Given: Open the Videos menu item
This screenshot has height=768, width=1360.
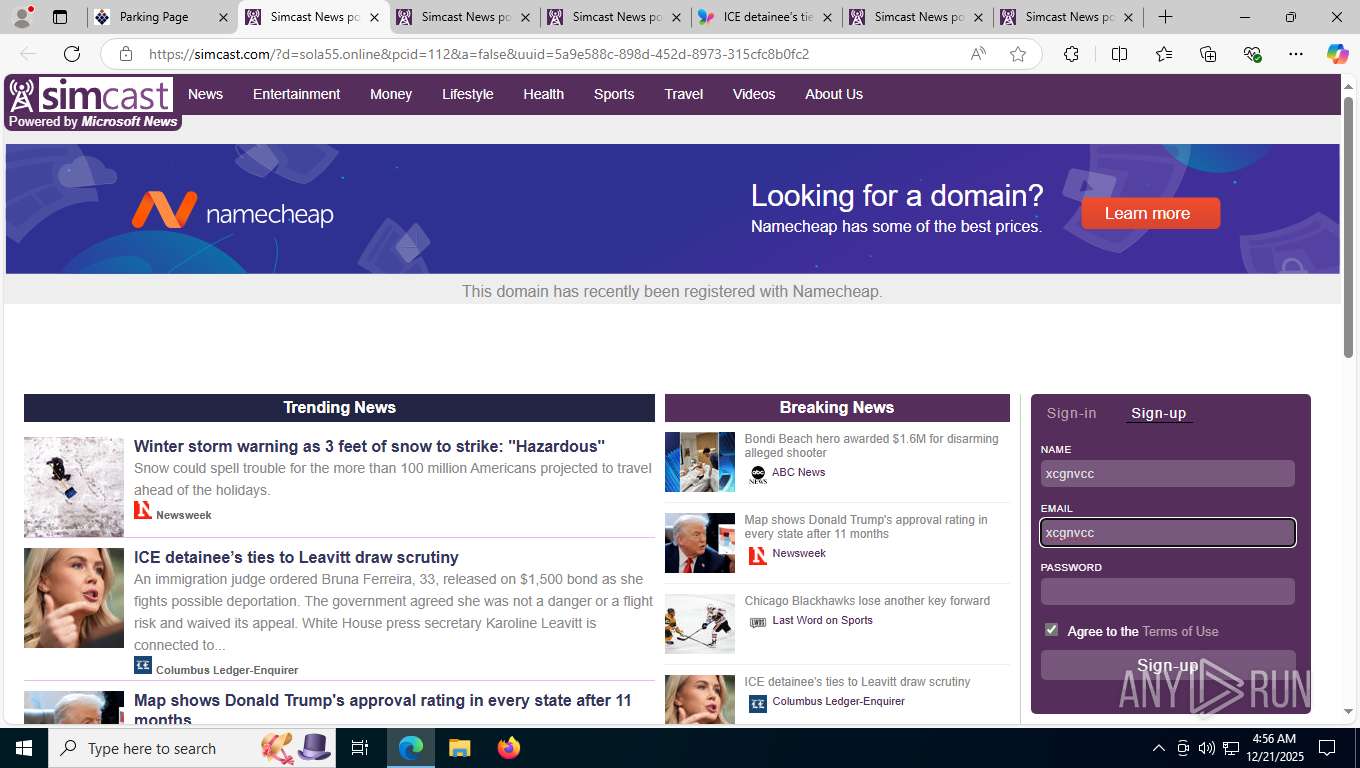Looking at the screenshot, I should 754,94.
